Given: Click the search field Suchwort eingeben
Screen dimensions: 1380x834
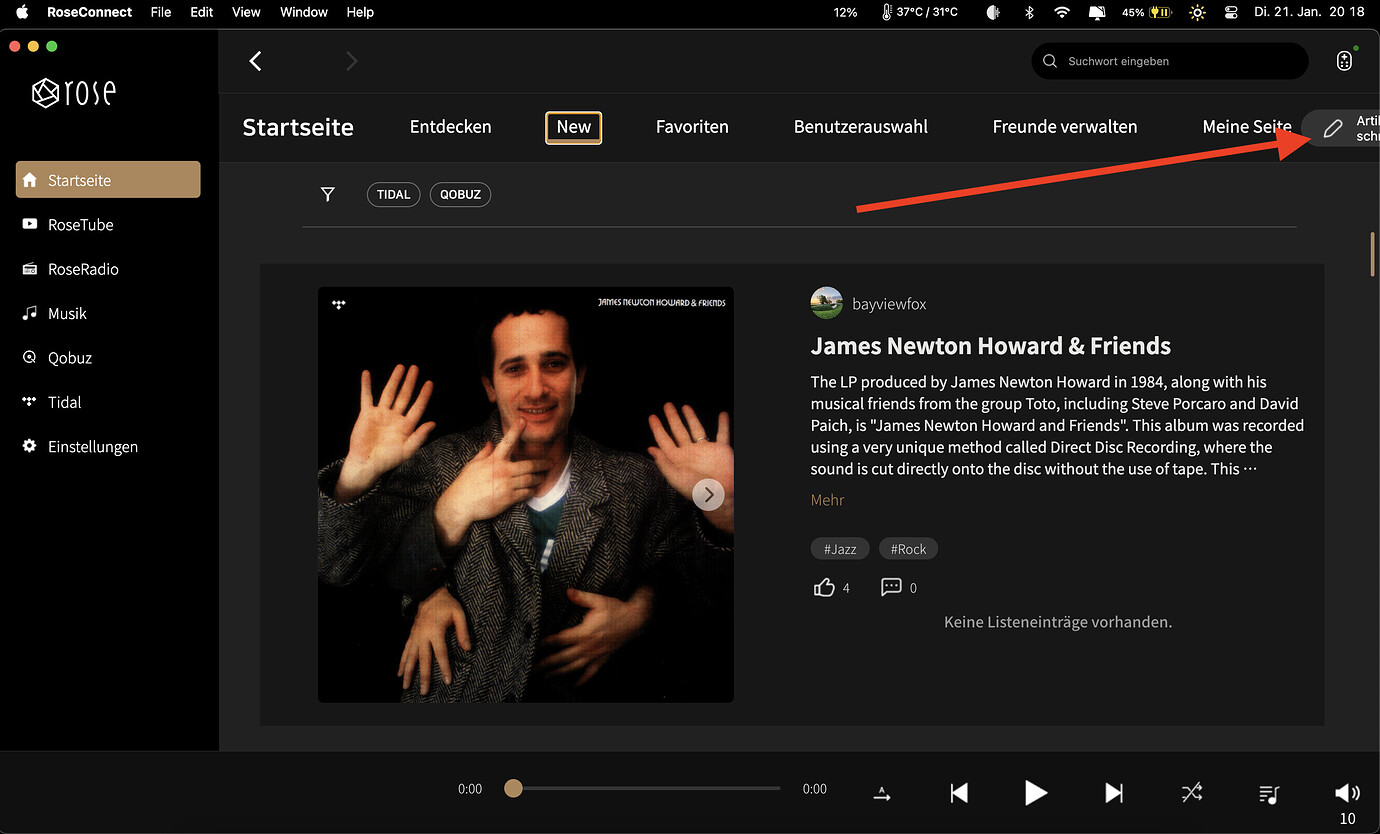Looking at the screenshot, I should [x=1170, y=61].
